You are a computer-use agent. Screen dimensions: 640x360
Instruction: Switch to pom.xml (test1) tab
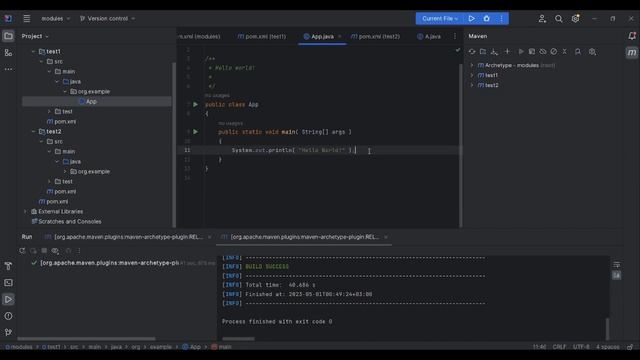[262, 36]
